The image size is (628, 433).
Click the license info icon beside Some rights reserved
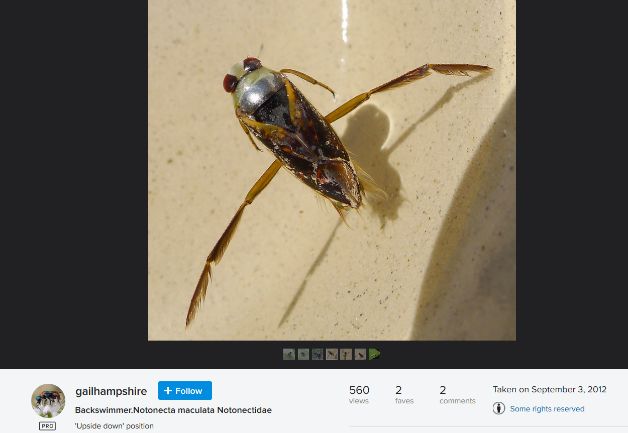499,408
